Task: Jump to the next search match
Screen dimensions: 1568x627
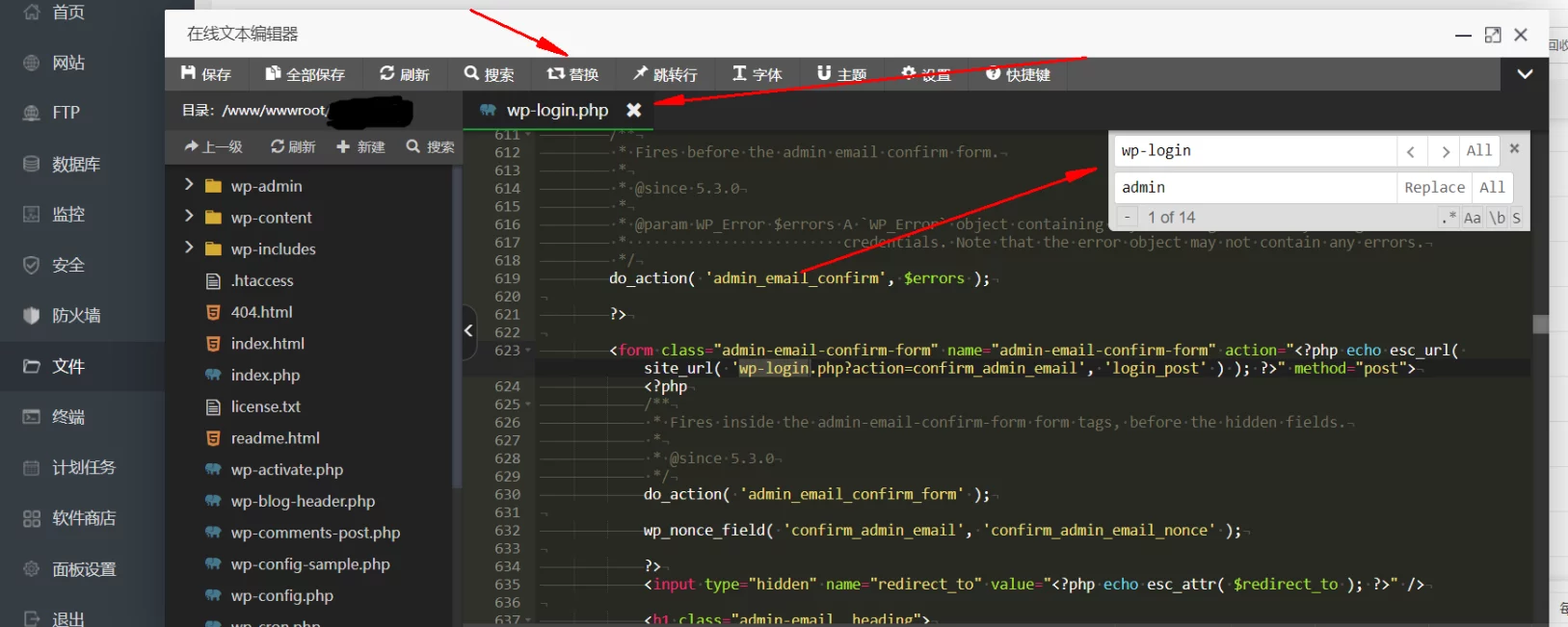Action: [1444, 151]
